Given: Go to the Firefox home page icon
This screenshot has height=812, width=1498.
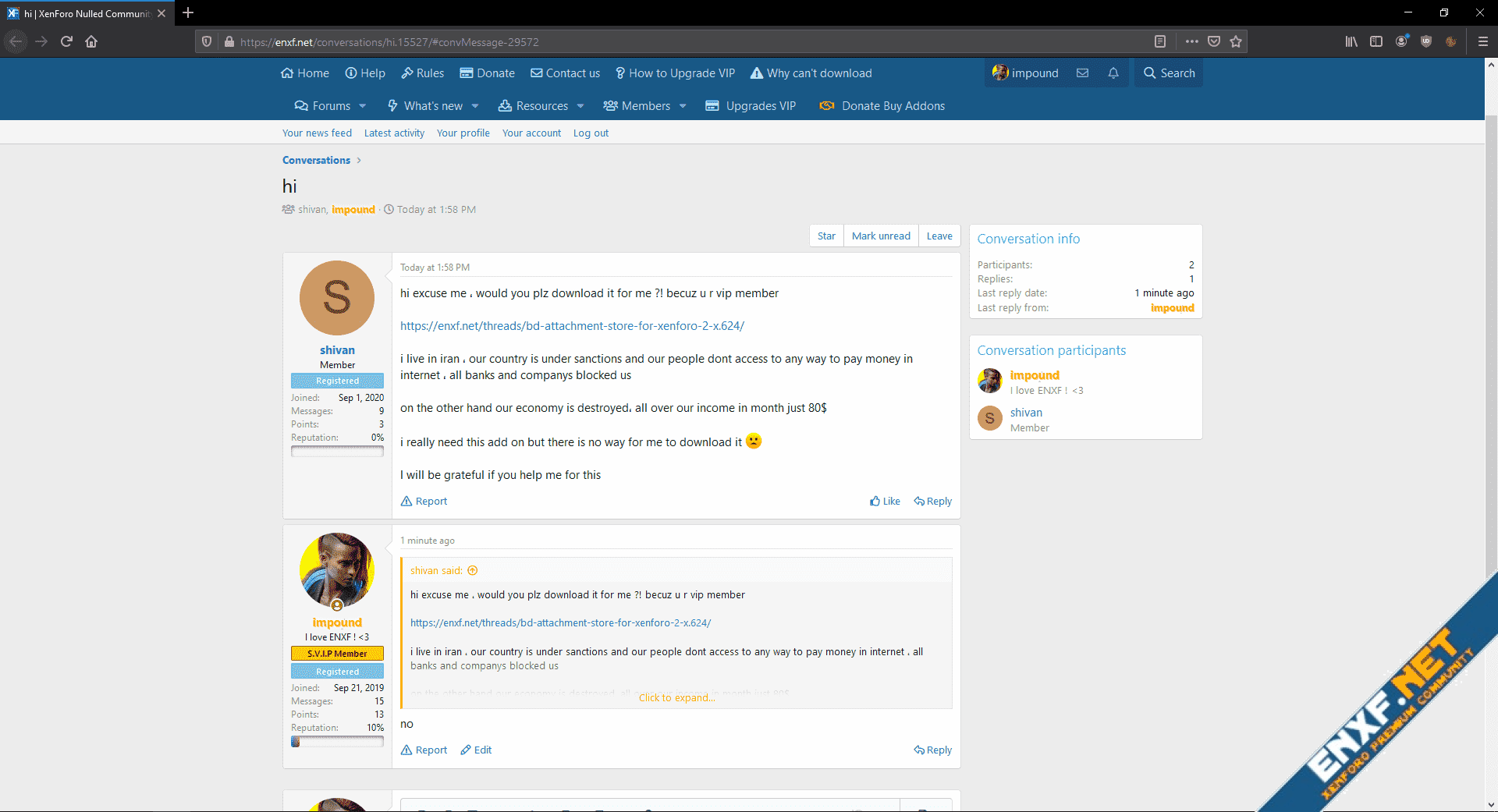Looking at the screenshot, I should pos(91,41).
